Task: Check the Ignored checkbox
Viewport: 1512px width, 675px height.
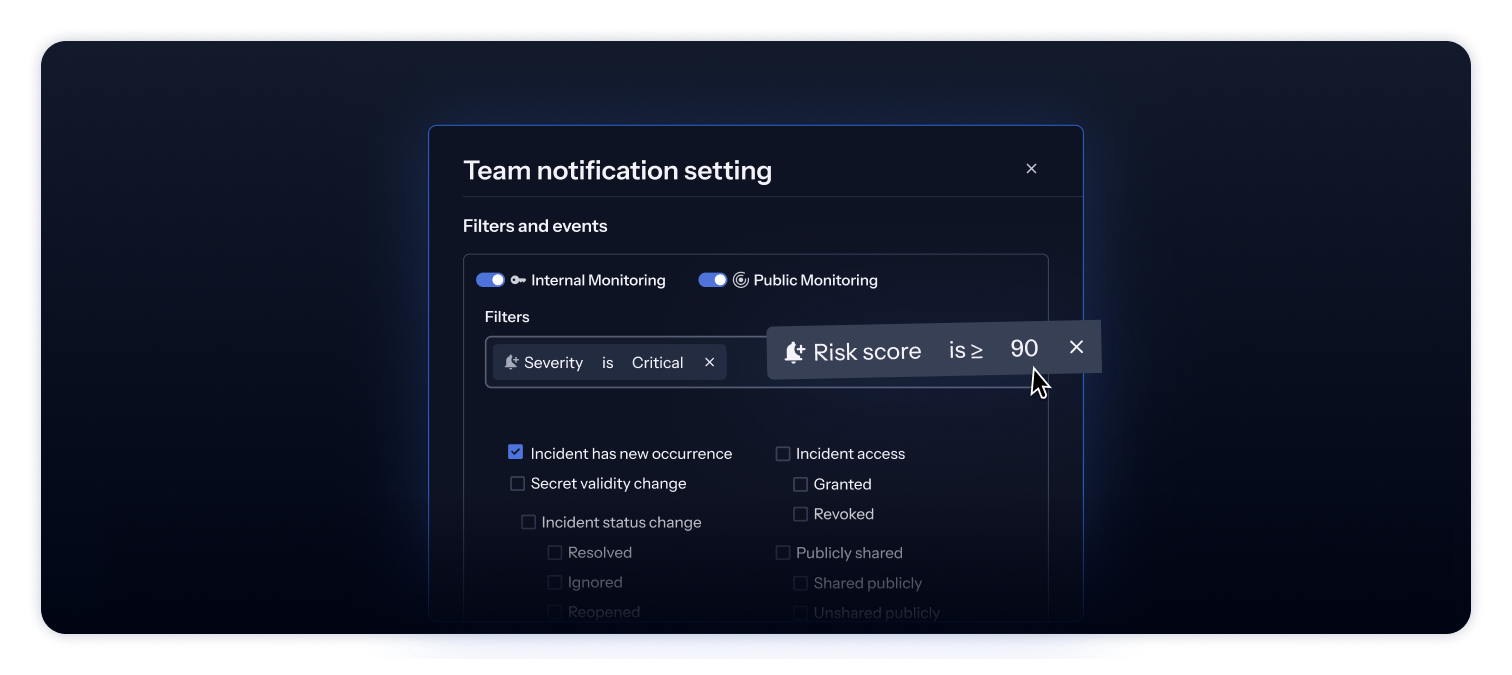Action: click(554, 582)
